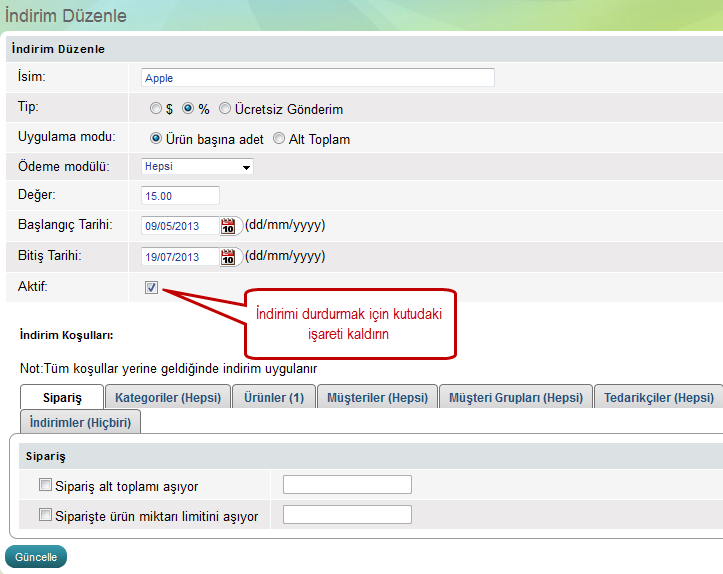This screenshot has height=574, width=723.
Task: Select the $ discount type radio button
Action: click(156, 109)
